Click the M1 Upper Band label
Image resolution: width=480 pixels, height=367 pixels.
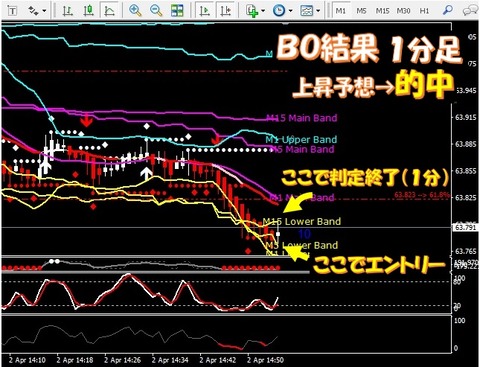coord(301,139)
